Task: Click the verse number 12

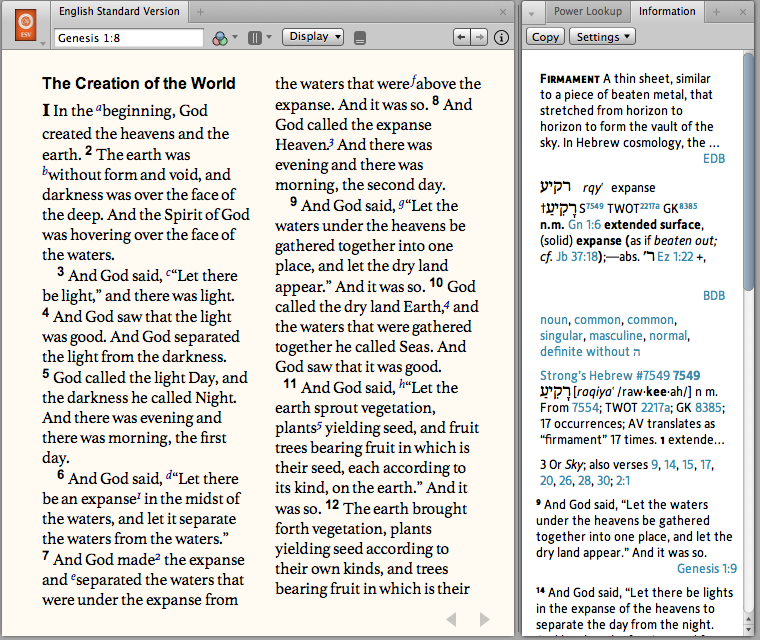Action: (x=332, y=505)
